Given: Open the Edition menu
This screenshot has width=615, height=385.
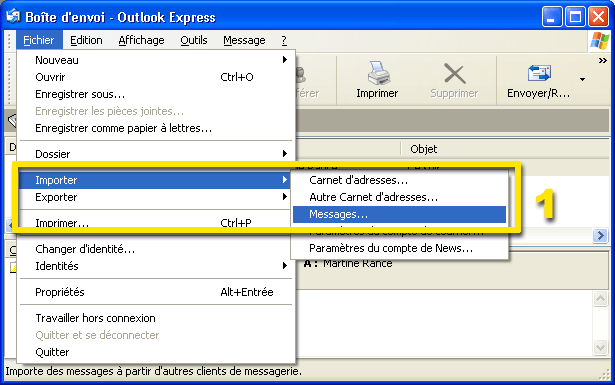Looking at the screenshot, I should (x=86, y=40).
